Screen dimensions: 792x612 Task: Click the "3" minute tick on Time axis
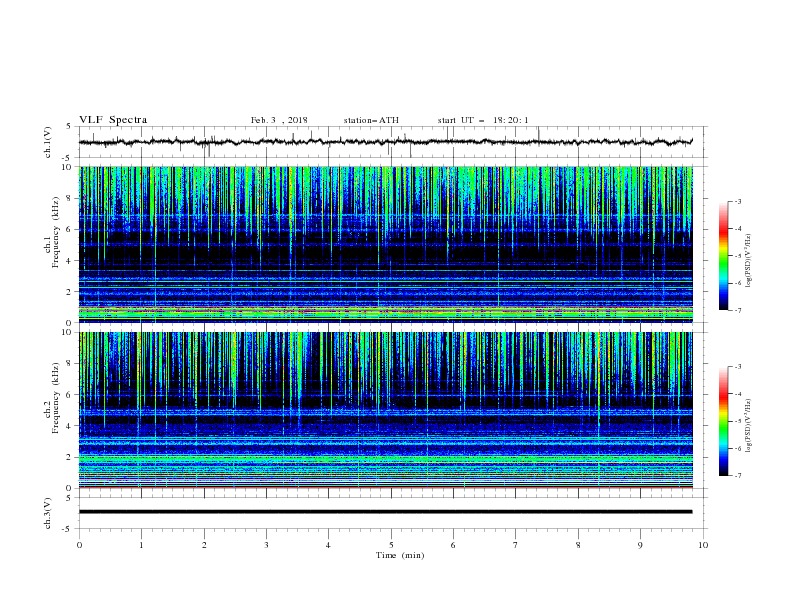pyautogui.click(x=266, y=545)
